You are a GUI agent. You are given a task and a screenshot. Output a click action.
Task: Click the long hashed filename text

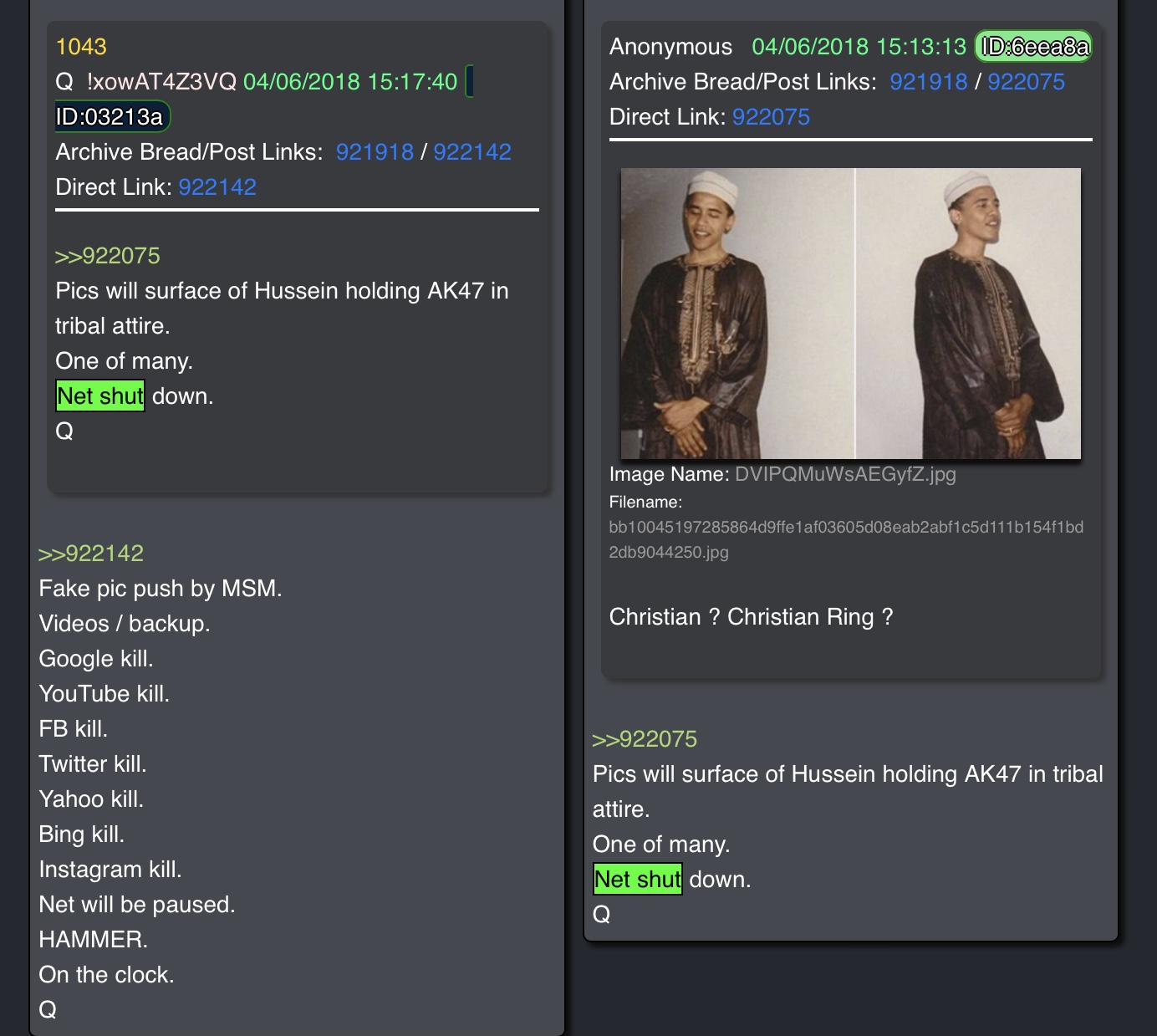pyautogui.click(x=846, y=539)
